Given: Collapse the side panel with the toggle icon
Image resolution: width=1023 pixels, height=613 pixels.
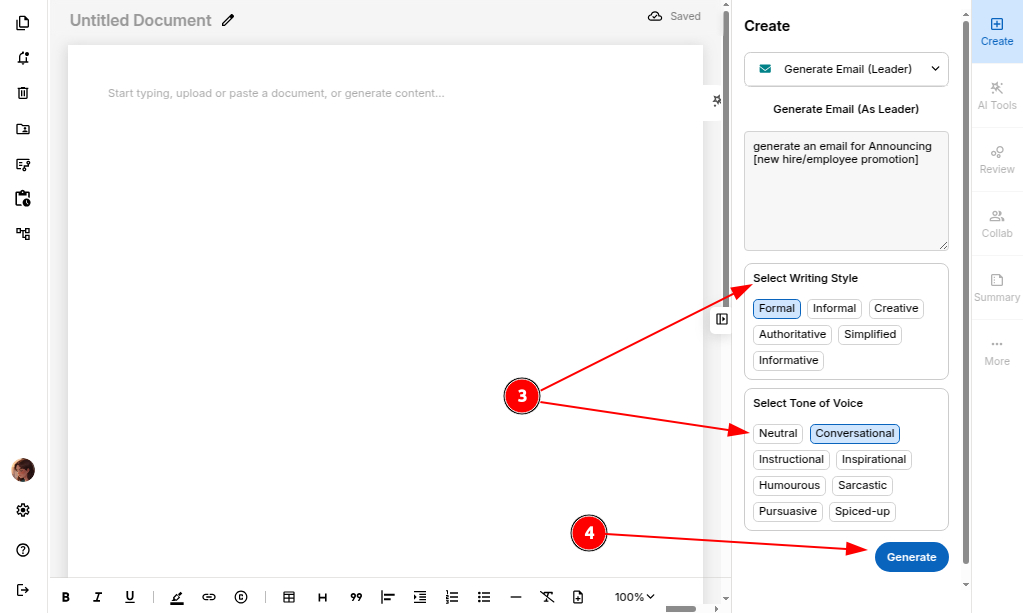Looking at the screenshot, I should click(x=722, y=319).
